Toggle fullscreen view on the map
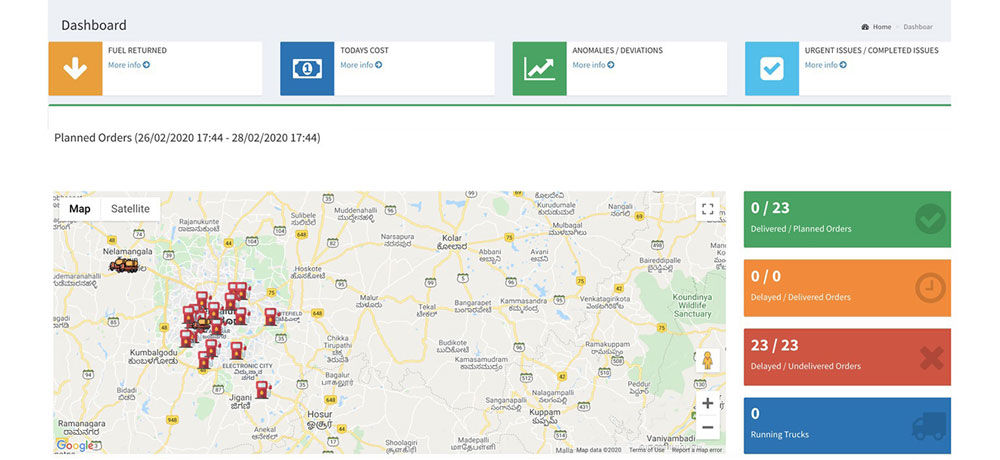 [x=708, y=209]
